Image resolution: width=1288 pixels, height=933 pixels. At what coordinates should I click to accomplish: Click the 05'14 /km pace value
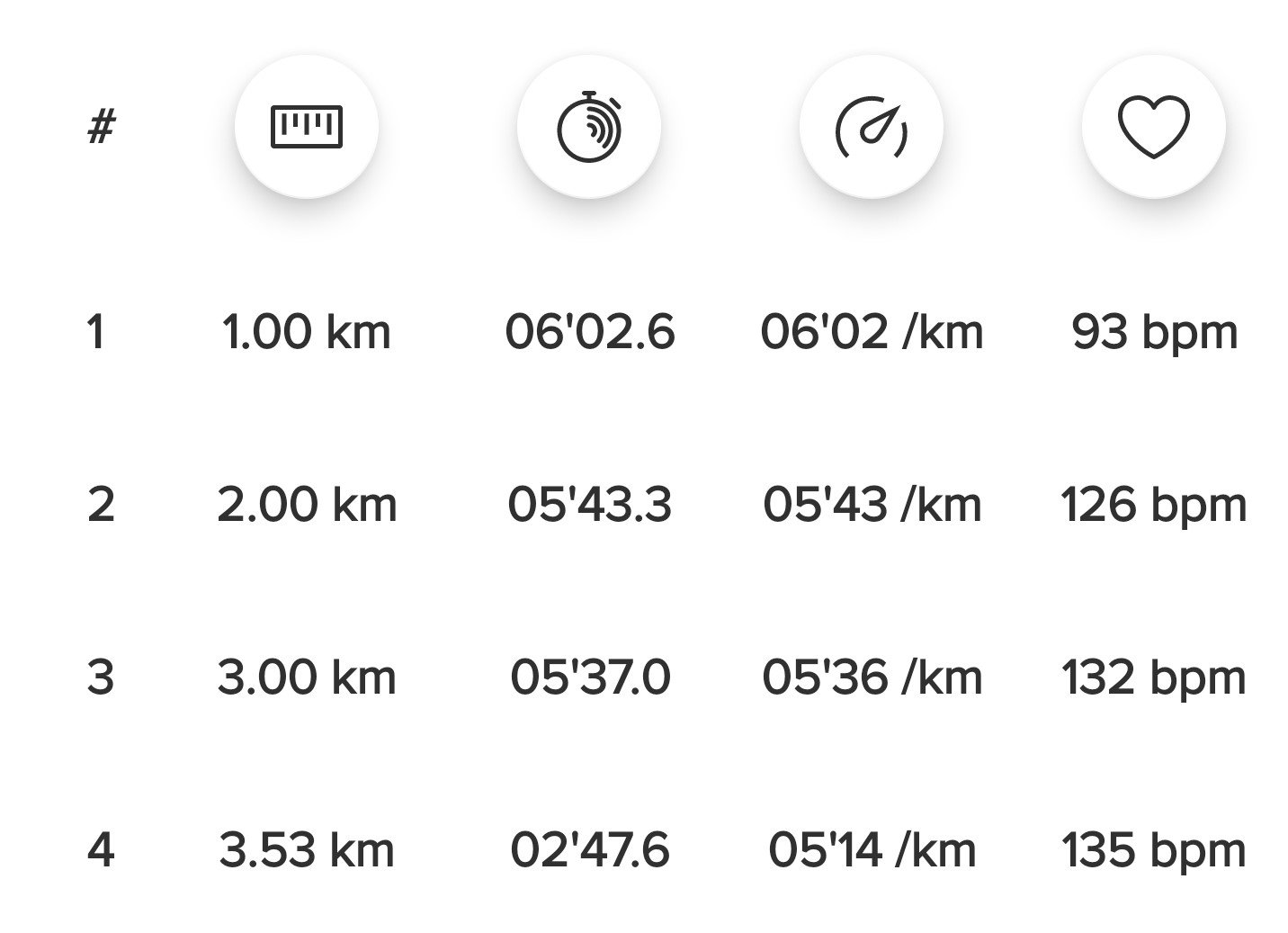[872, 850]
